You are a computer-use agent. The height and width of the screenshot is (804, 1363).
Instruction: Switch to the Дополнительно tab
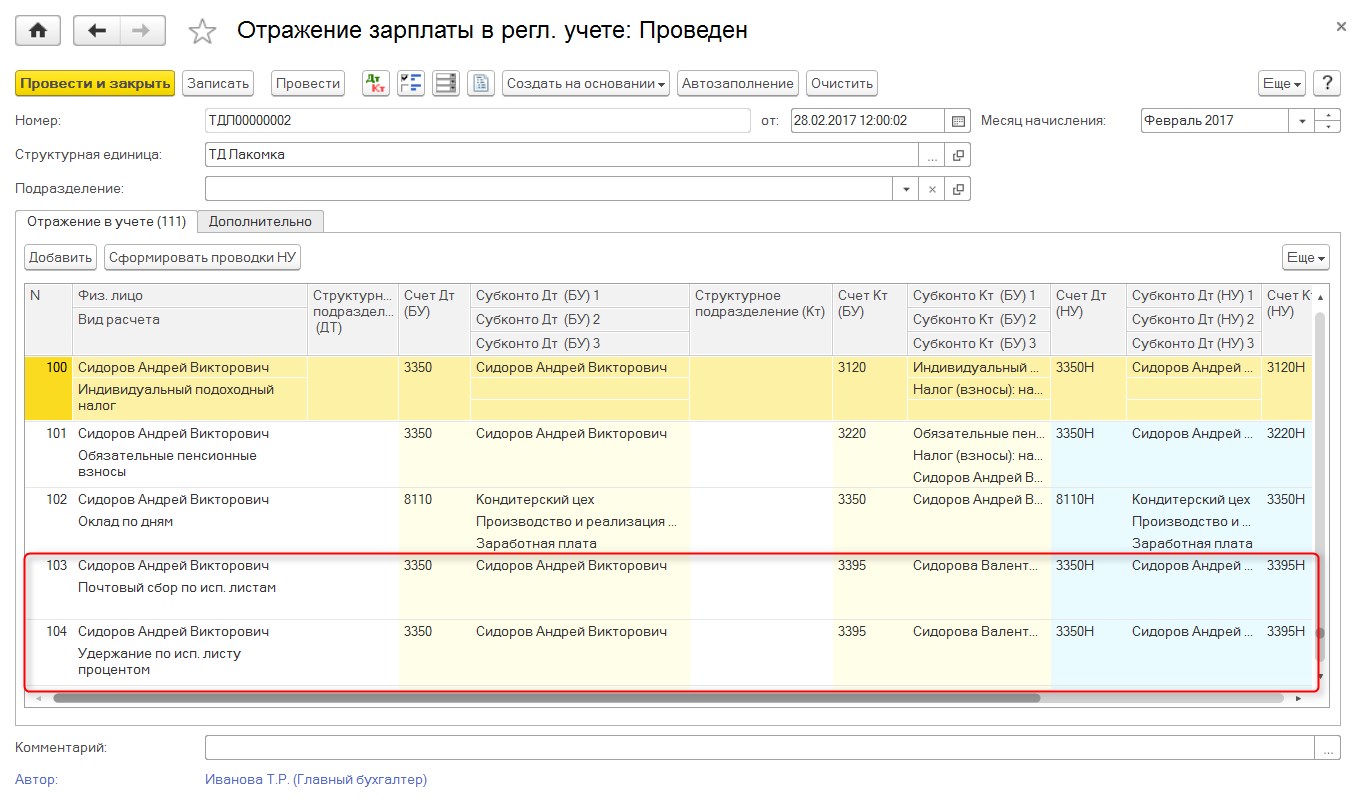click(260, 221)
